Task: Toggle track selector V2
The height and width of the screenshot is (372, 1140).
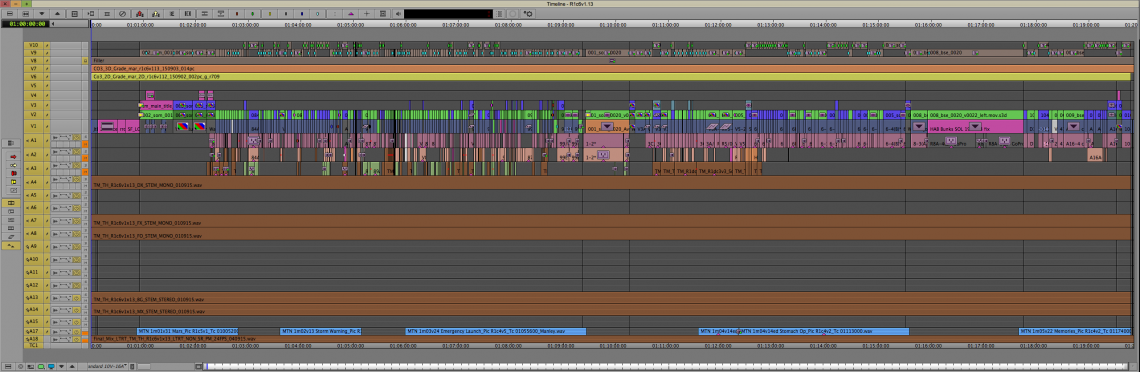Action: [x=33, y=114]
